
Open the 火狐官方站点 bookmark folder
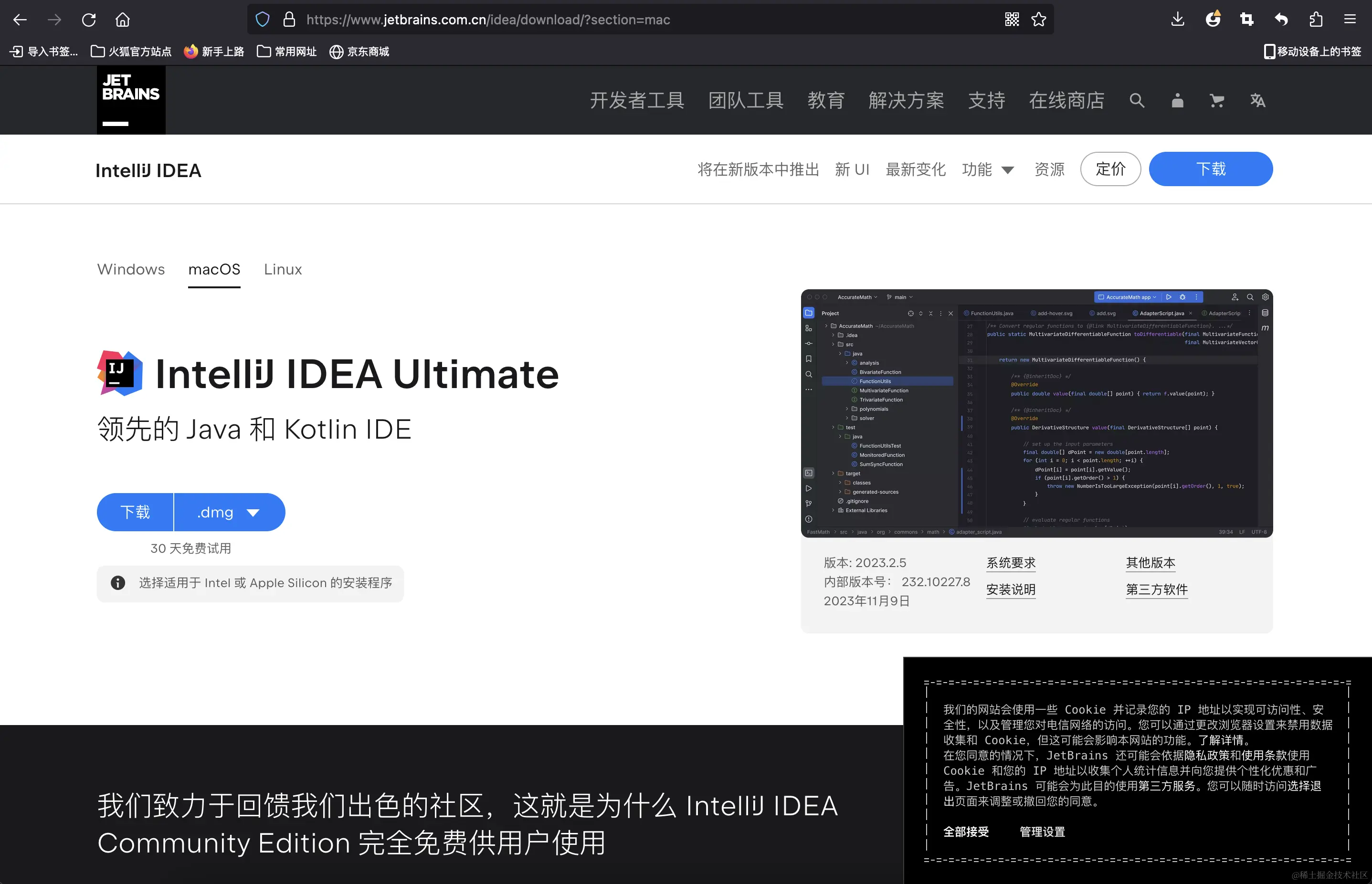tap(131, 52)
